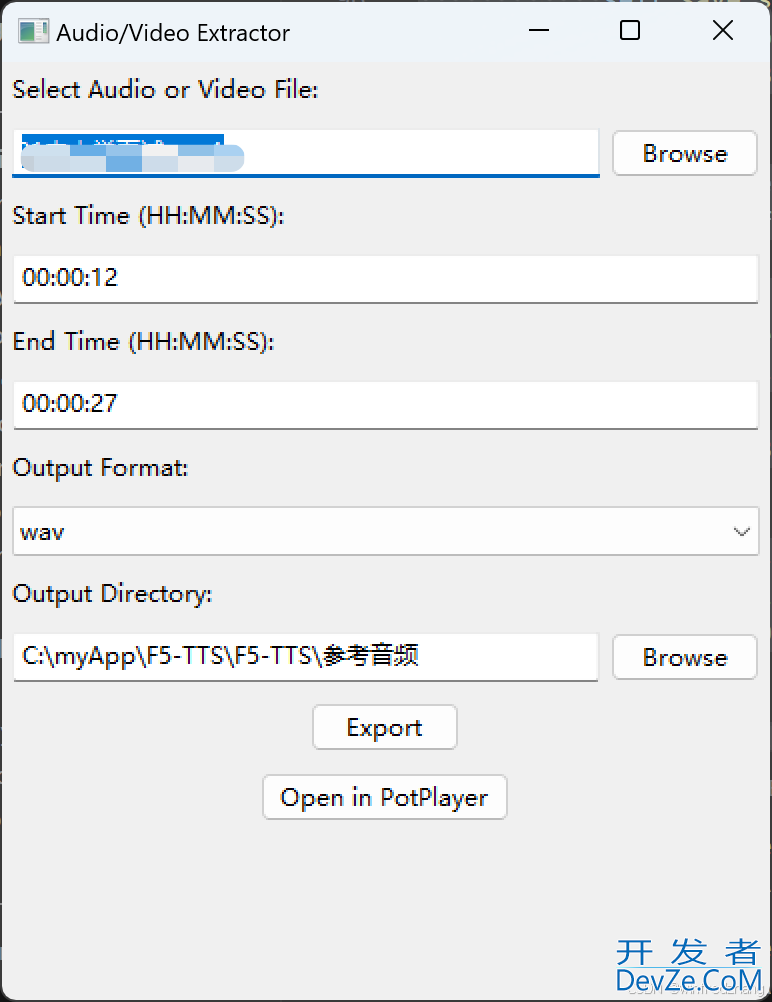This screenshot has height=1002, width=772.
Task: Click the Start Time (HH:MM:SS) label
Action: click(x=148, y=216)
